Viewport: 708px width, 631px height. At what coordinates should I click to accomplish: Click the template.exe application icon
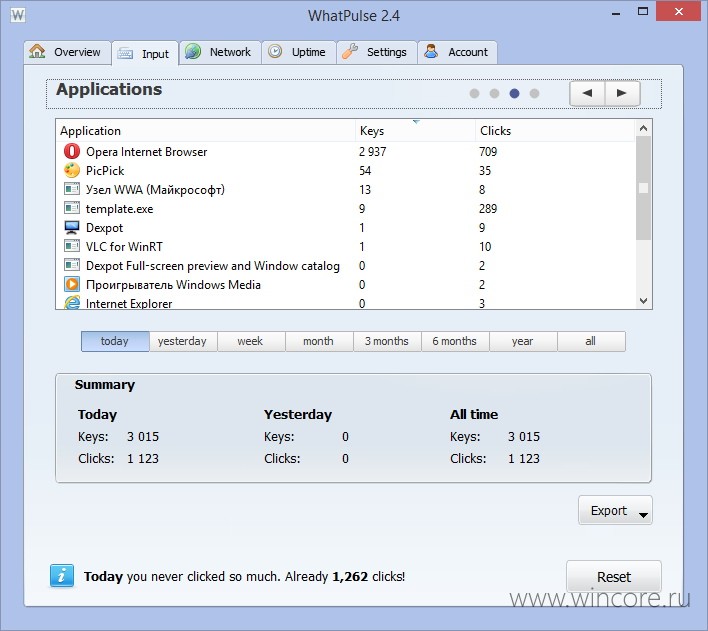point(72,208)
